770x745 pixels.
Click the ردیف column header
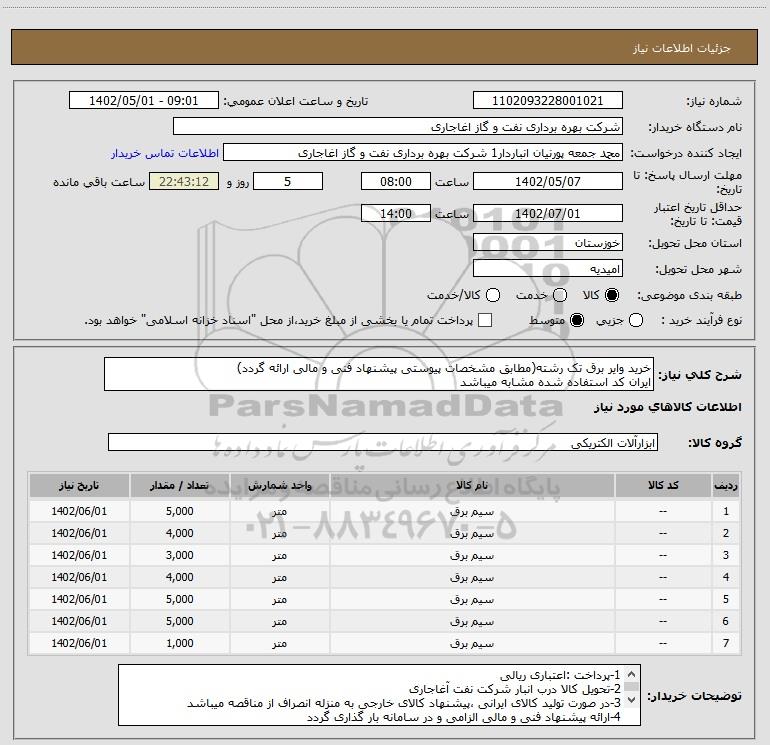pos(726,486)
